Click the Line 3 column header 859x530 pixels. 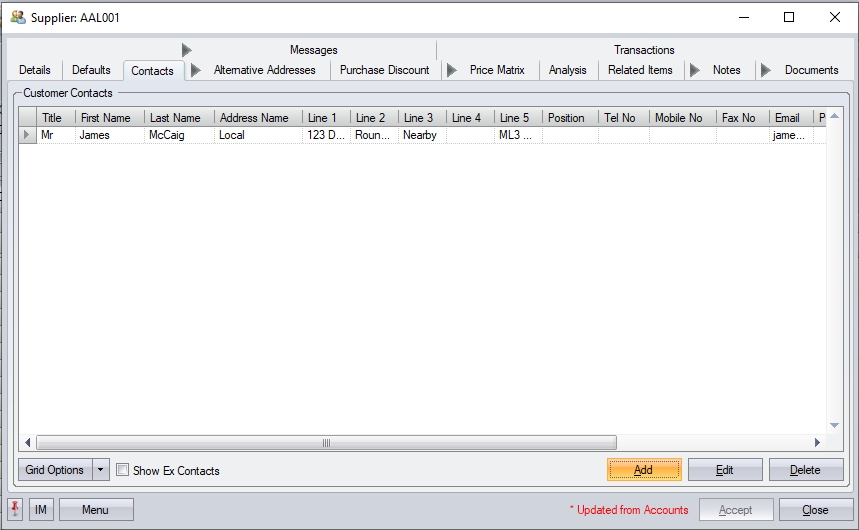422,117
